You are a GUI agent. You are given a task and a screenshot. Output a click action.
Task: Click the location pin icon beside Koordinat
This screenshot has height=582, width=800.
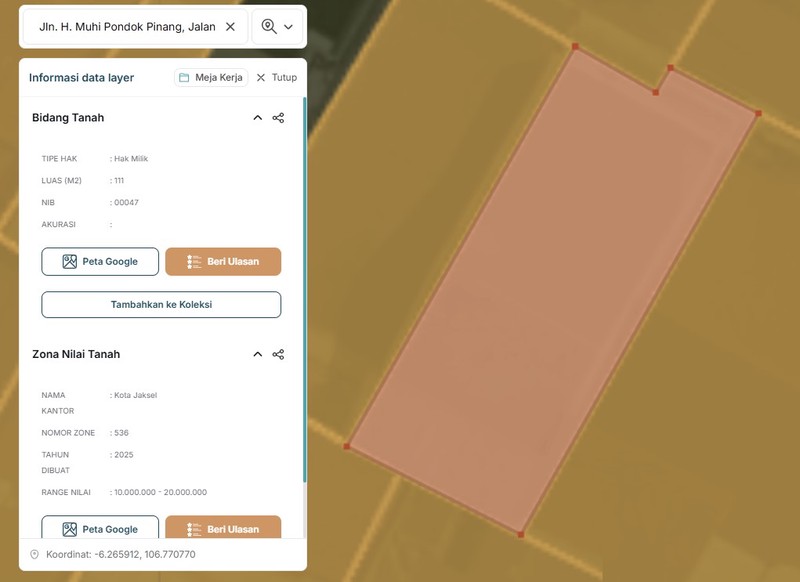(34, 554)
